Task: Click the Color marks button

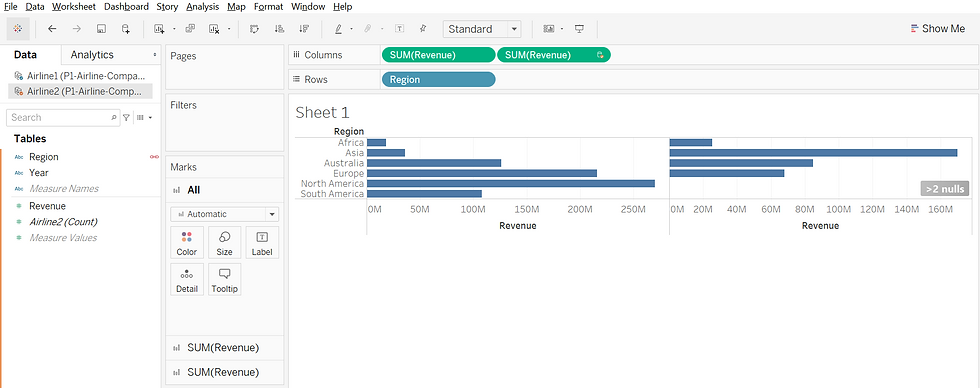Action: coord(187,243)
